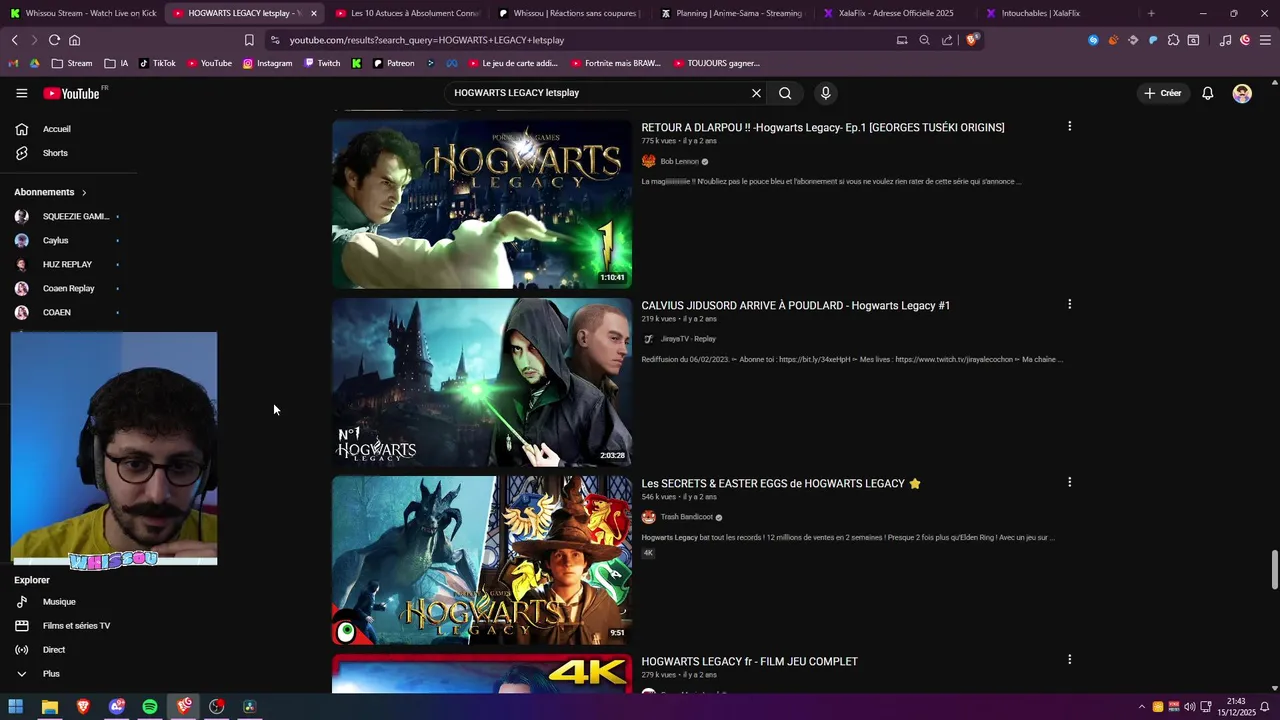The image size is (1280, 720).
Task: Click the YouTube logo
Action: pyautogui.click(x=72, y=93)
